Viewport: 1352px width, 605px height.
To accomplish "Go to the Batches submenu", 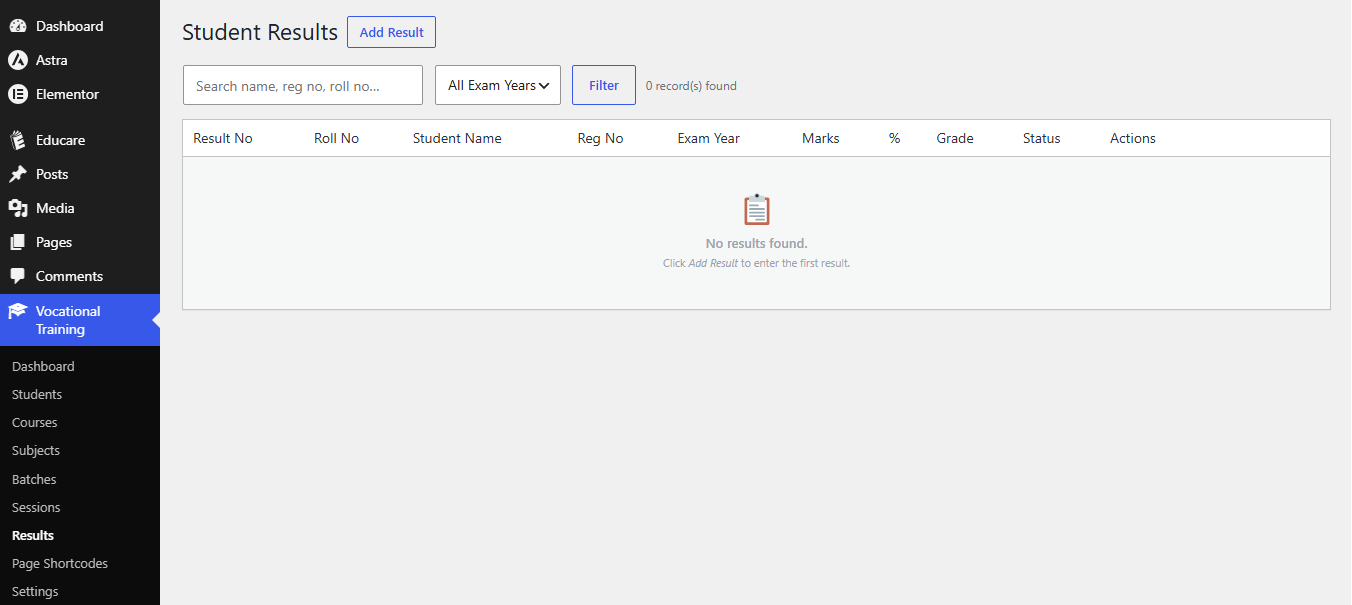I will click(x=34, y=479).
